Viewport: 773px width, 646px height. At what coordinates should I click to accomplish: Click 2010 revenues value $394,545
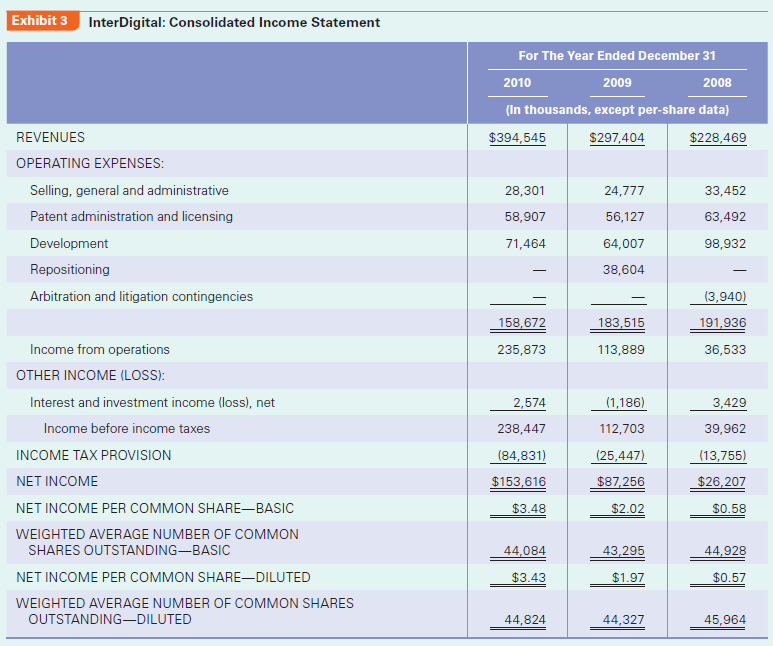coord(517,138)
